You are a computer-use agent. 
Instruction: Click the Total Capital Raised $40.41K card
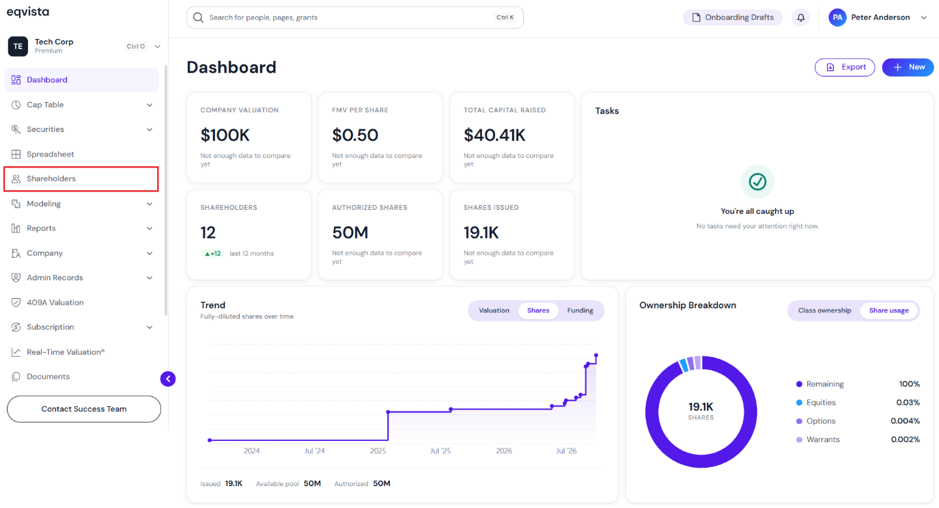click(x=512, y=137)
